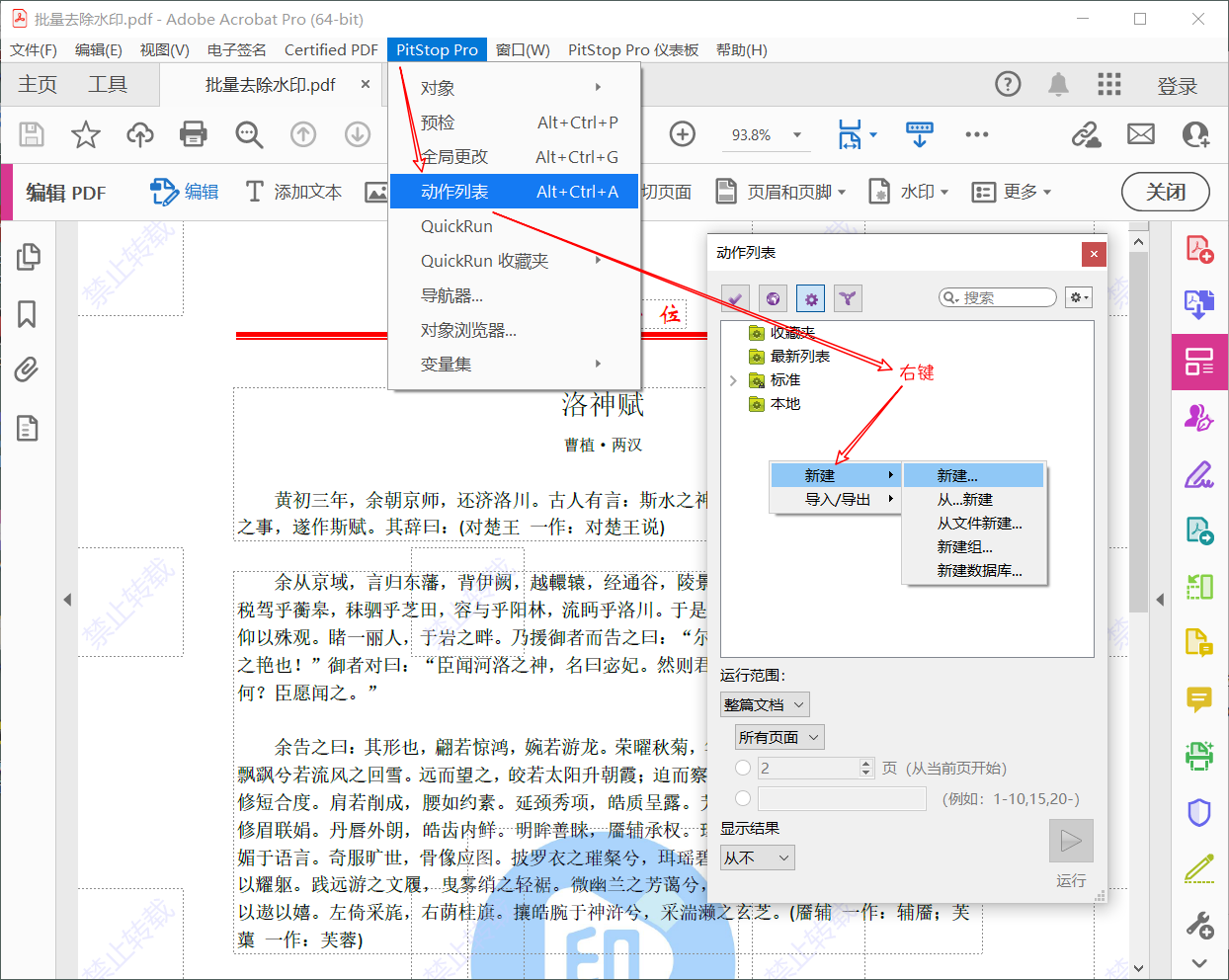
Task: Click the 运行 play button
Action: tap(1071, 841)
